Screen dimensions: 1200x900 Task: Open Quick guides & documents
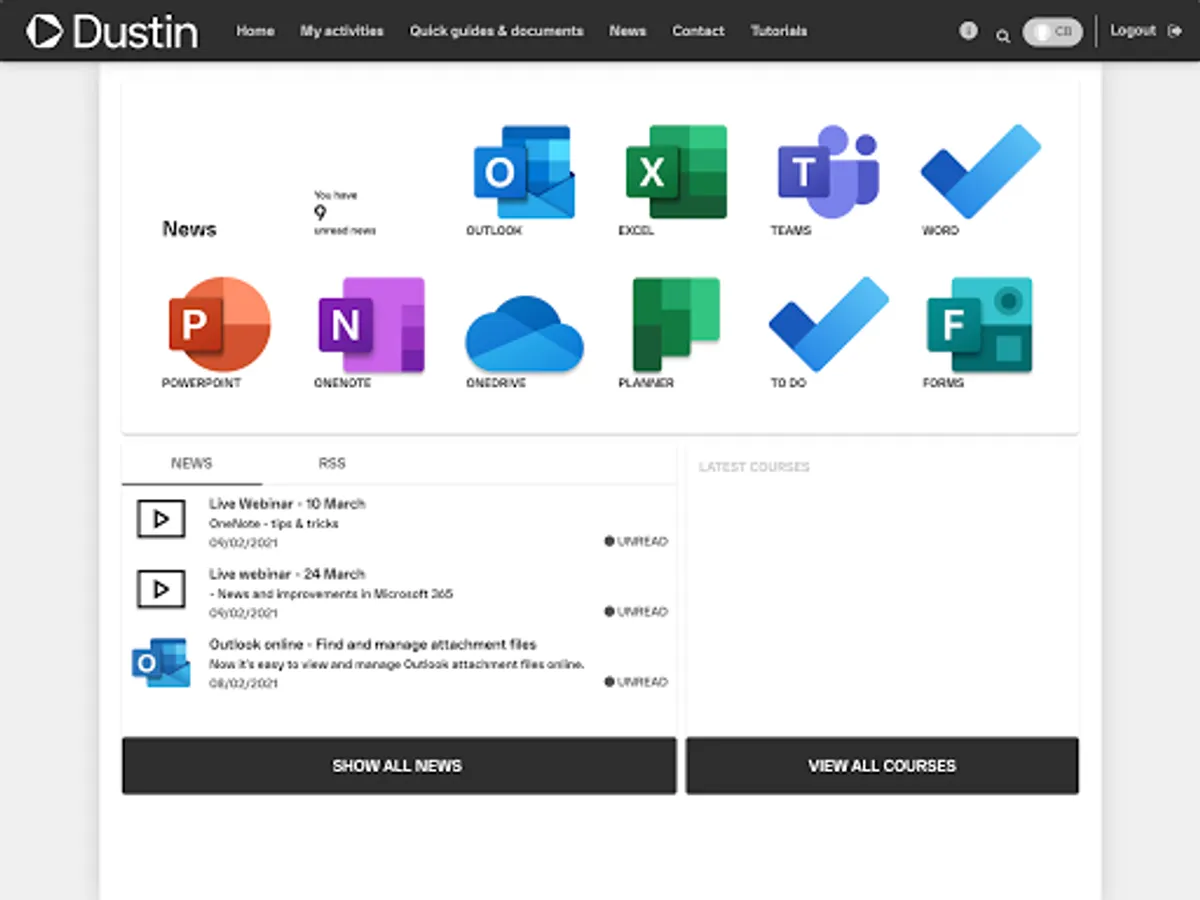click(x=496, y=31)
